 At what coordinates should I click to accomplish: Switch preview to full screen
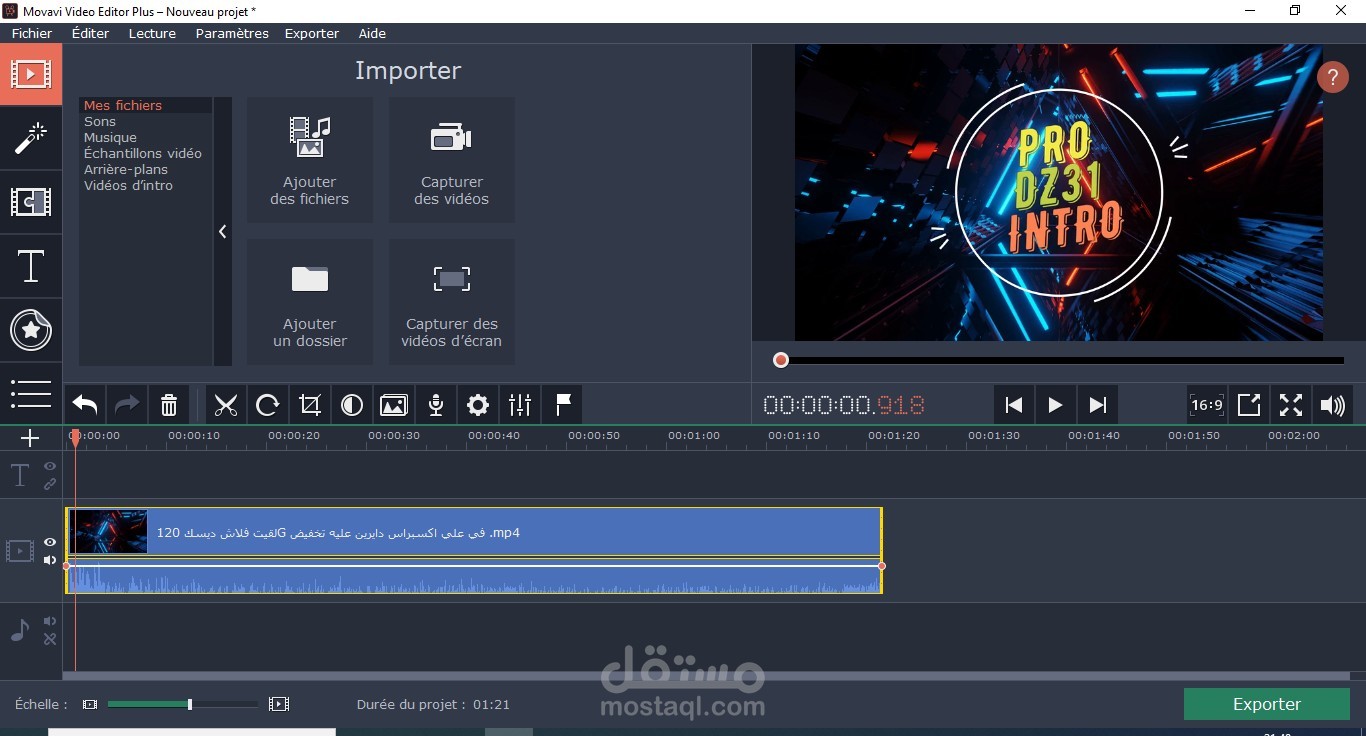(1291, 405)
